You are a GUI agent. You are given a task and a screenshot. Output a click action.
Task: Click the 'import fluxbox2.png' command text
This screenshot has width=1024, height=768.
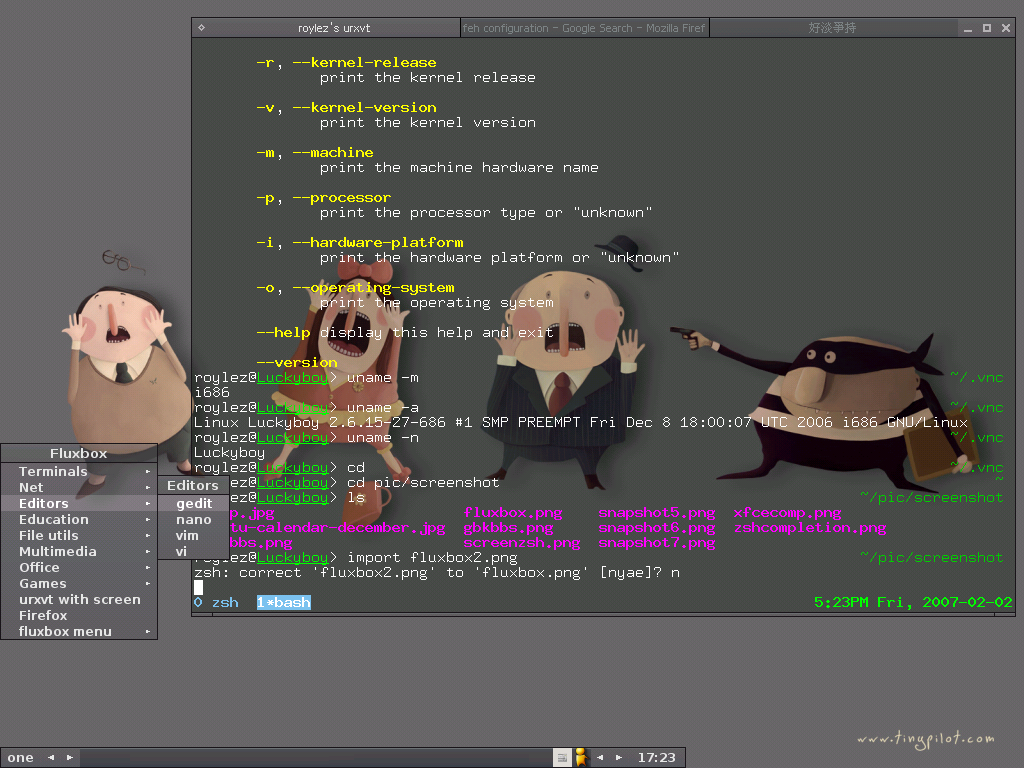point(432,558)
